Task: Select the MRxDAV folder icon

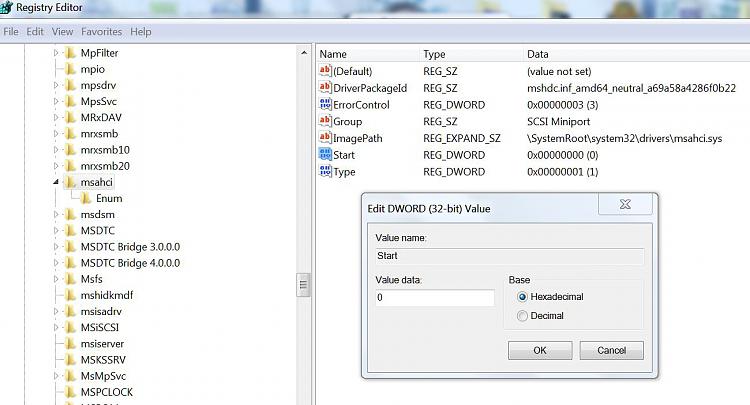Action: pos(70,117)
